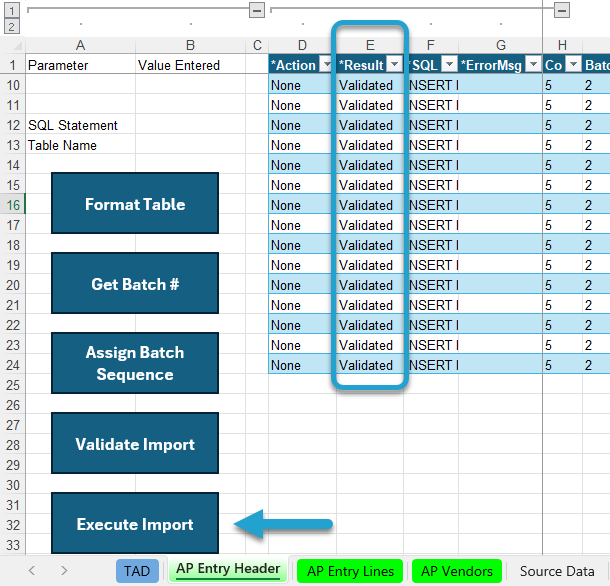The height and width of the screenshot is (586, 610).
Task: Select column C header
Action: pos(257,45)
